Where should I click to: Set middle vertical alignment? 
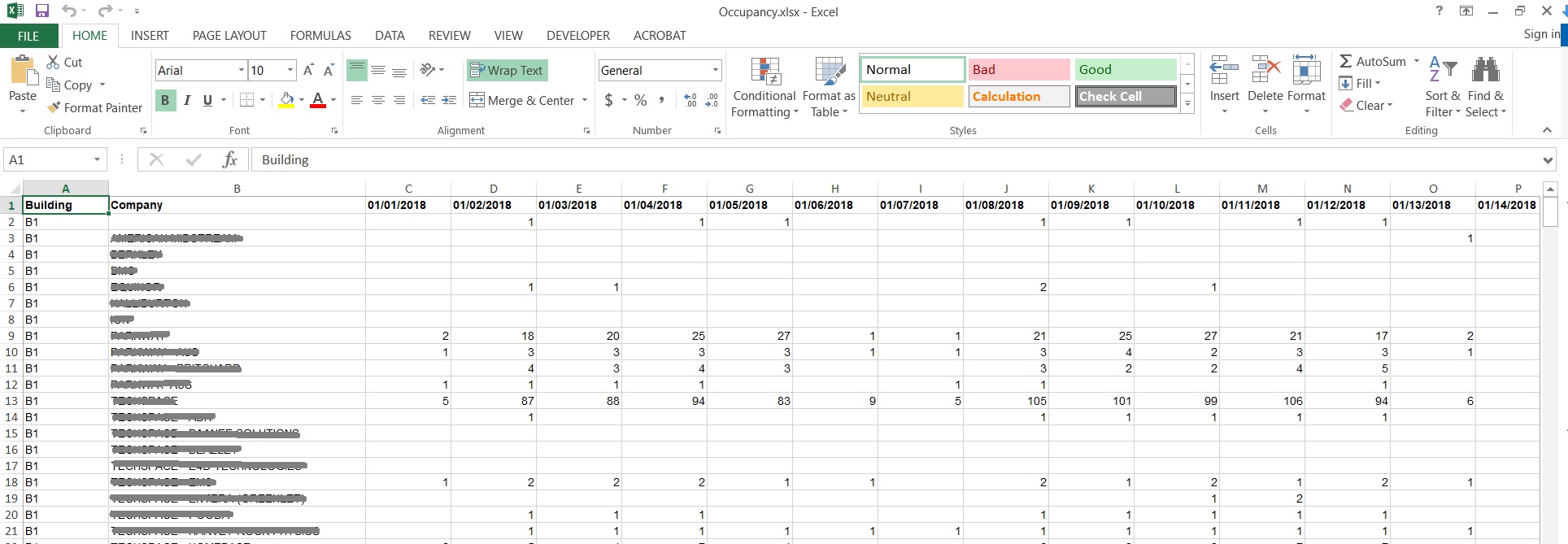point(378,71)
